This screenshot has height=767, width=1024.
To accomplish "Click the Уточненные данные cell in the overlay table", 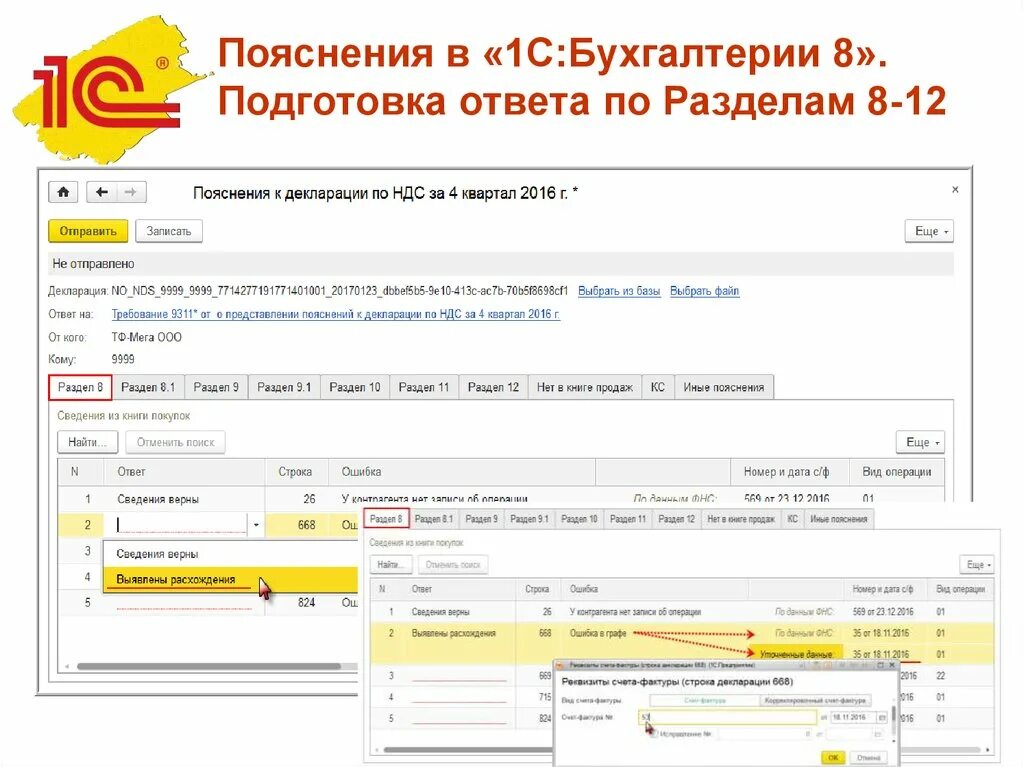I will (x=795, y=654).
